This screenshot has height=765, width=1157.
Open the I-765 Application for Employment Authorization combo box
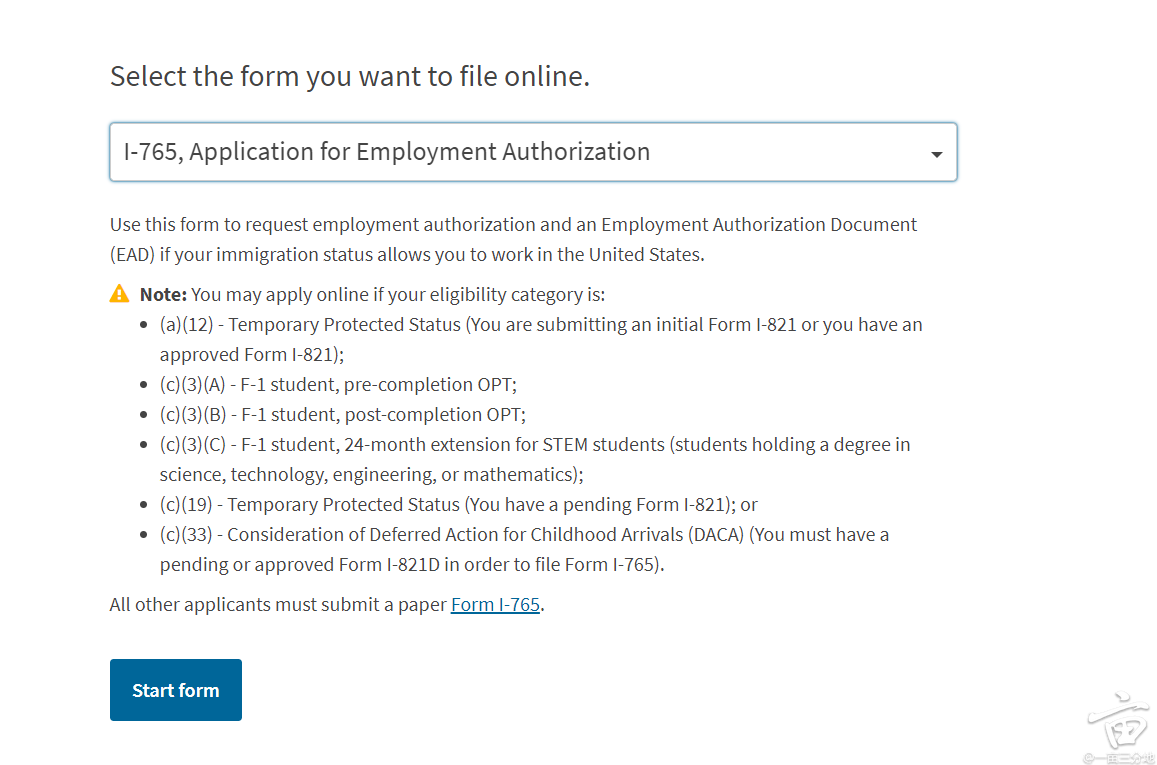click(x=533, y=152)
